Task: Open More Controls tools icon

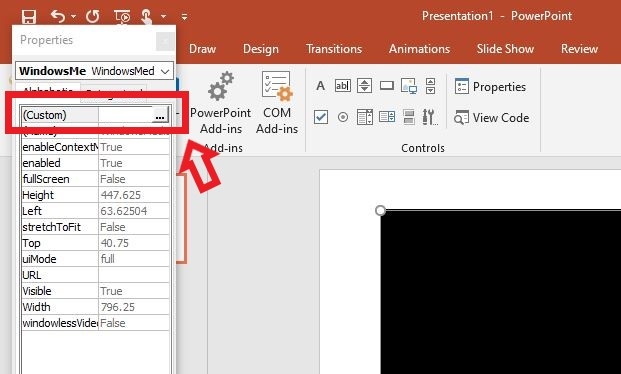Action: [430, 117]
